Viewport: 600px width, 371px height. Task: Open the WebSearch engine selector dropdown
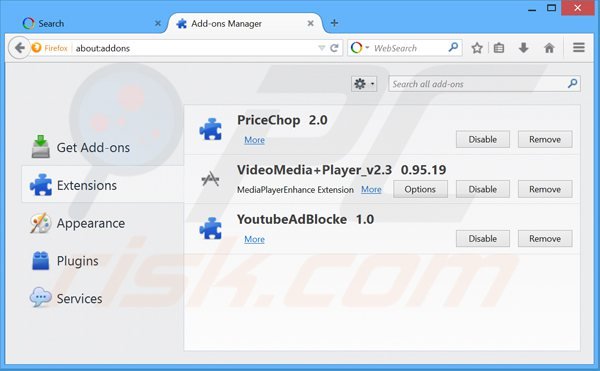pyautogui.click(x=360, y=48)
